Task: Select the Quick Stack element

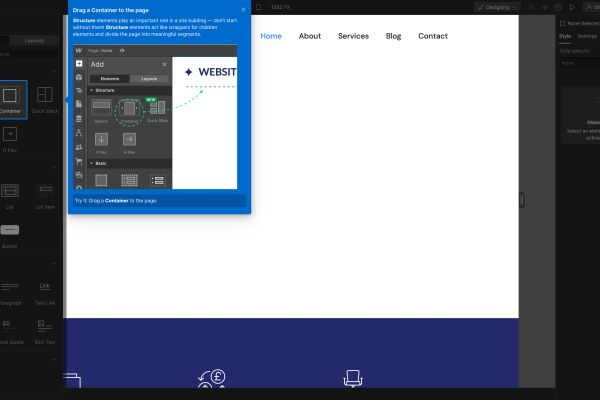Action: (x=45, y=100)
